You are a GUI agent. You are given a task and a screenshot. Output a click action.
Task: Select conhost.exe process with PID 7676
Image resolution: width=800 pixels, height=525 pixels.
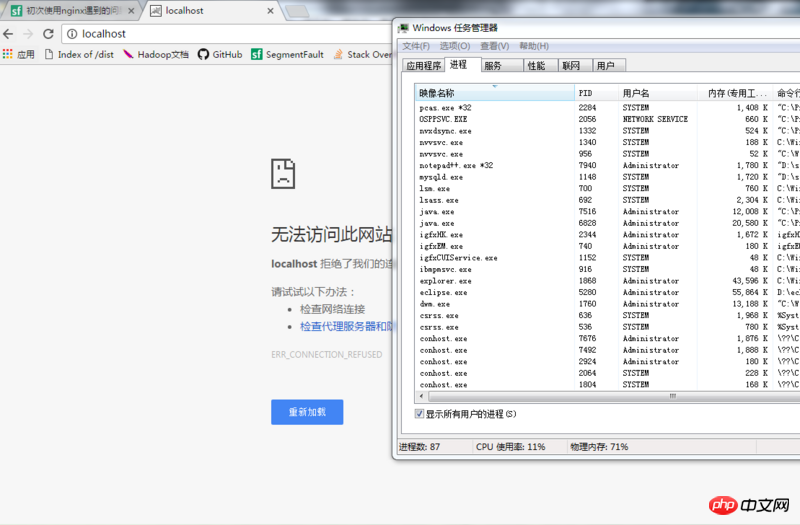(x=607, y=338)
